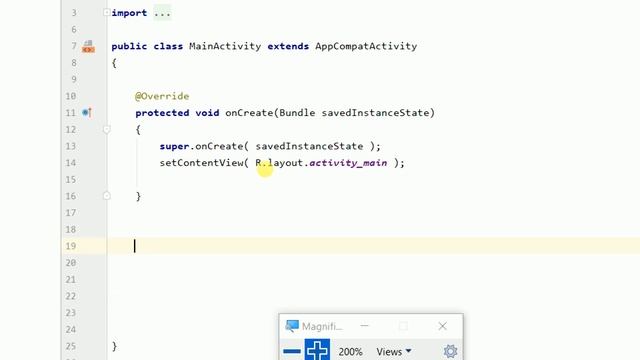Minimize the Magnifier window
The height and width of the screenshot is (360, 640).
point(364,326)
